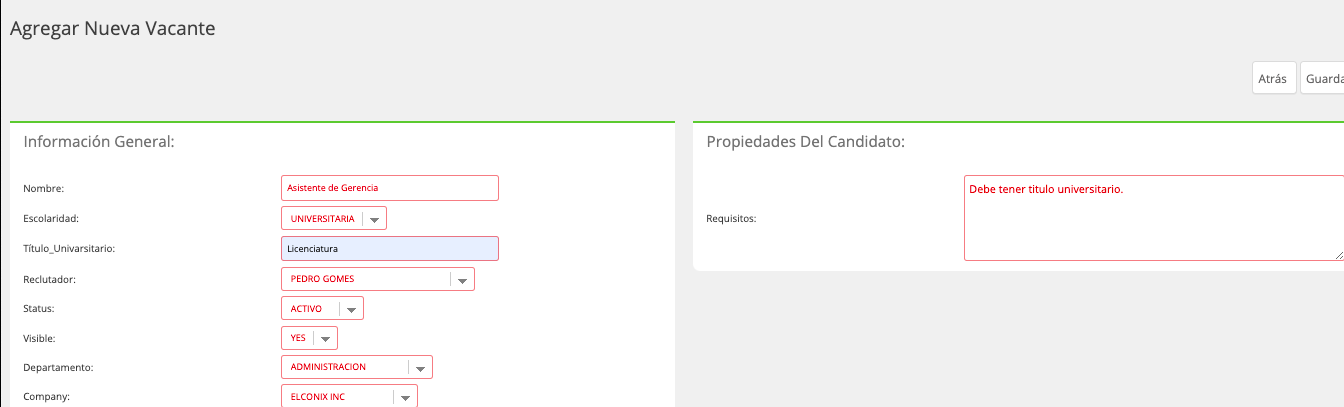Click the ADMINISTRACION department value
This screenshot has width=1344, height=407.
click(328, 367)
